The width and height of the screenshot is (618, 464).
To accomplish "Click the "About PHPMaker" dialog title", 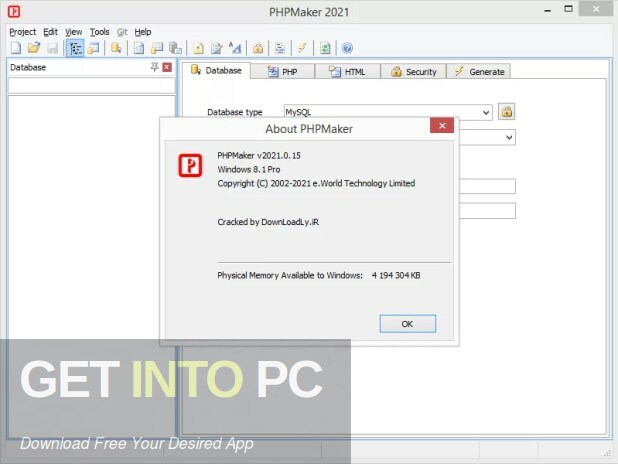I will point(309,129).
